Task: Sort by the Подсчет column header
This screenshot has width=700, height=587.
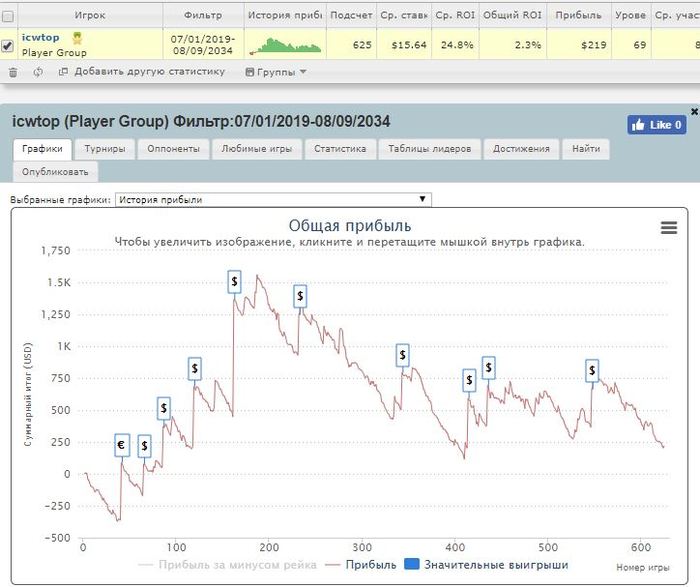Action: (x=351, y=15)
